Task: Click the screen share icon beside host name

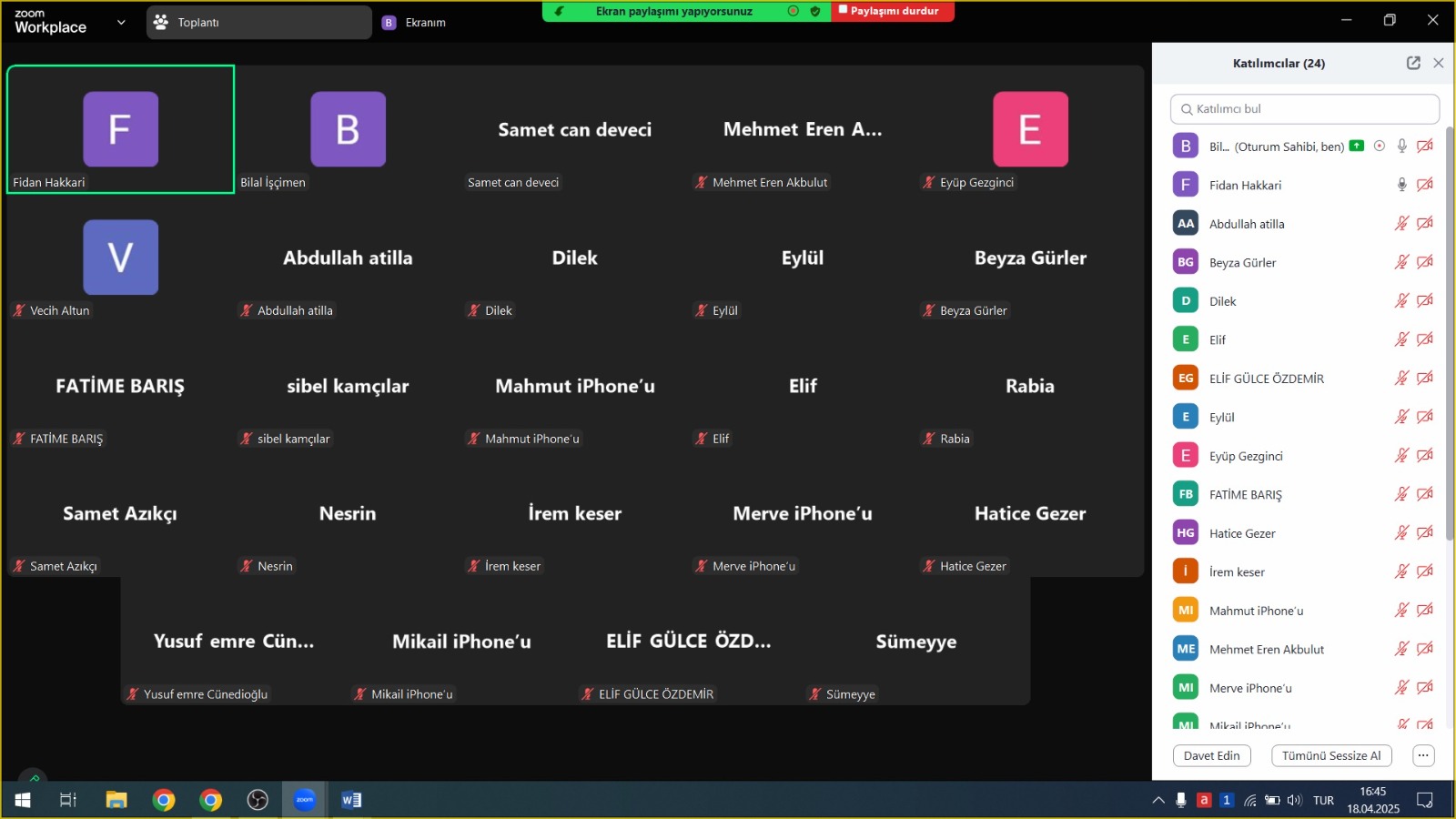Action: pos(1357,146)
